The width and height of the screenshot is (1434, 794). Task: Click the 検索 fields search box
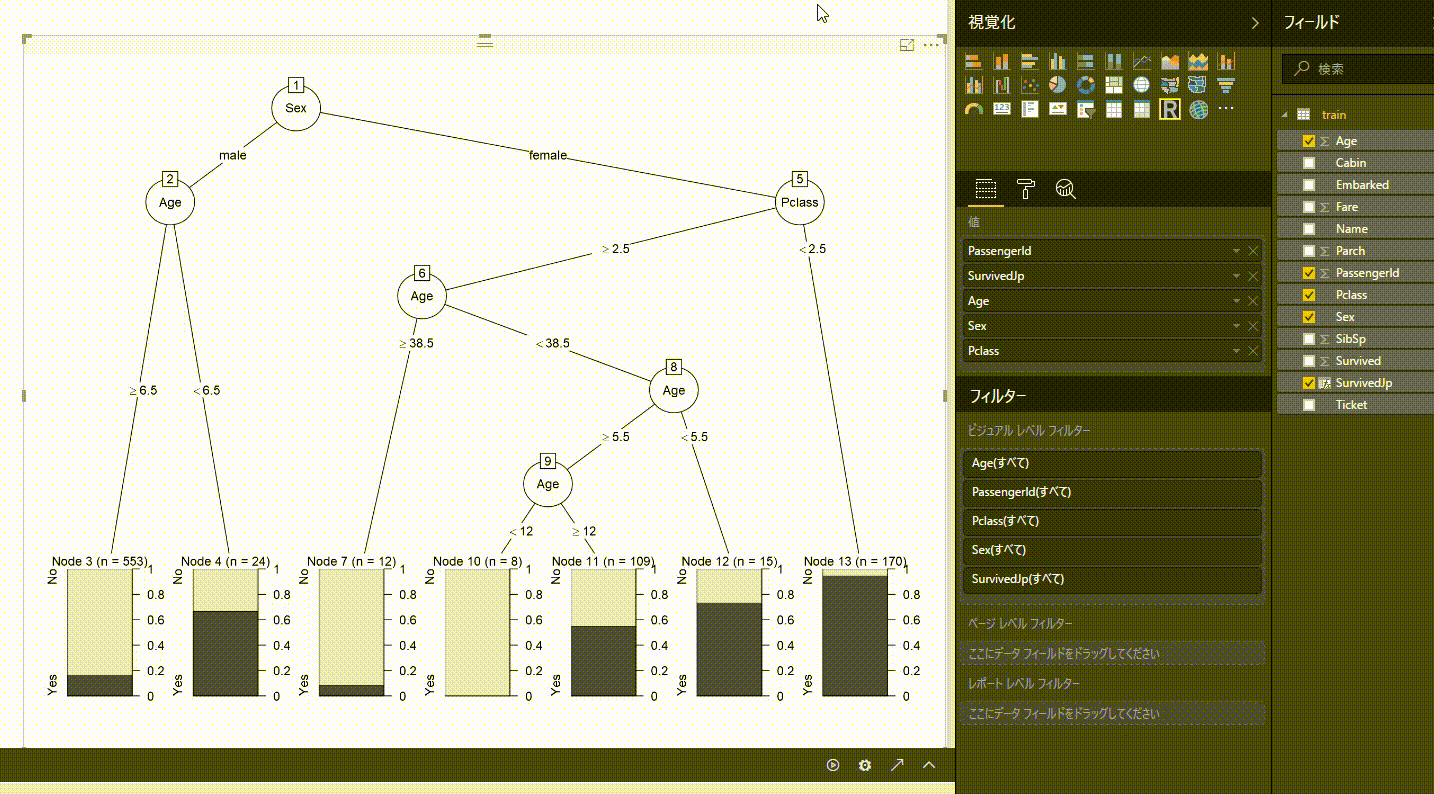pos(1359,69)
